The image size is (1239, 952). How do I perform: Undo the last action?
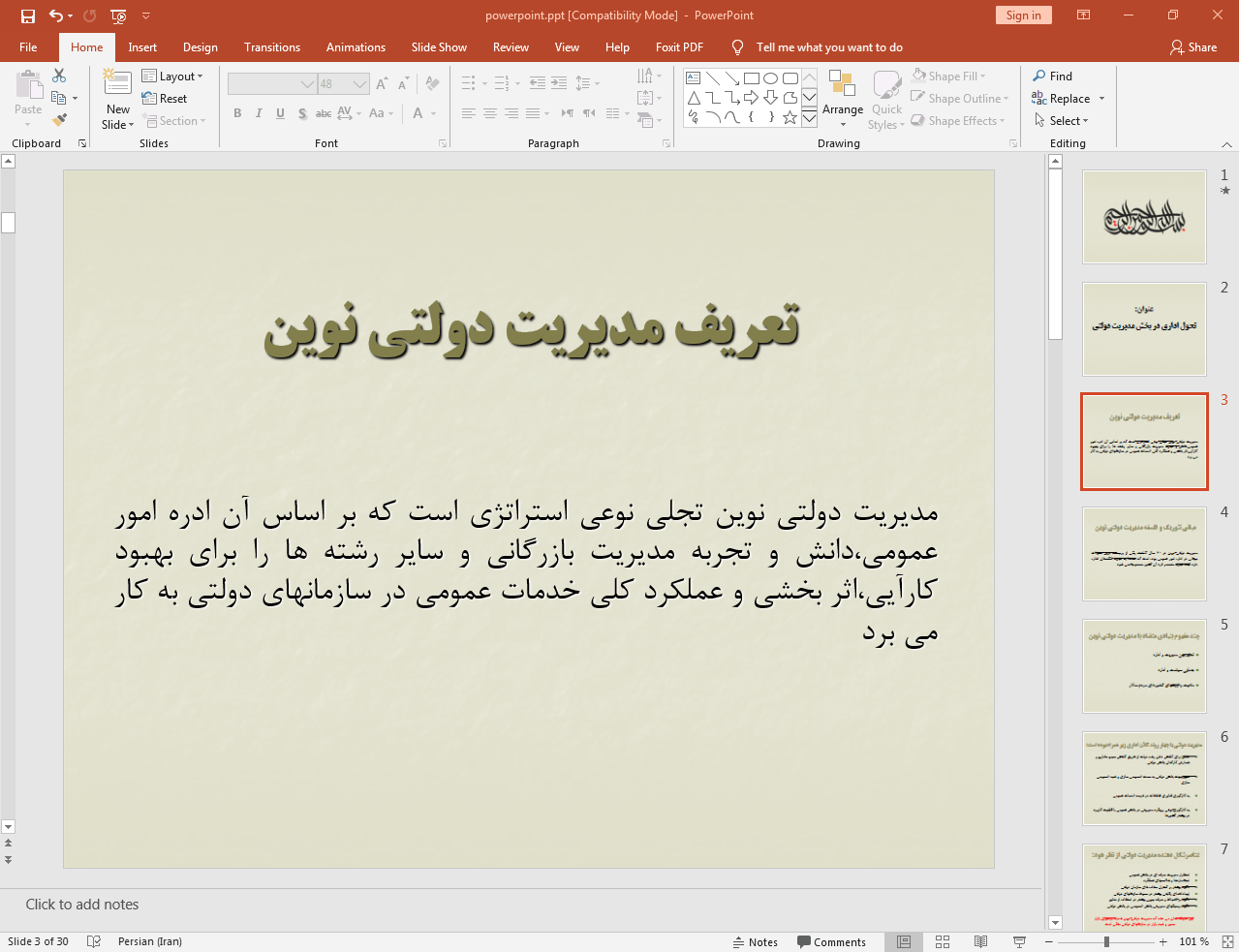tap(56, 15)
